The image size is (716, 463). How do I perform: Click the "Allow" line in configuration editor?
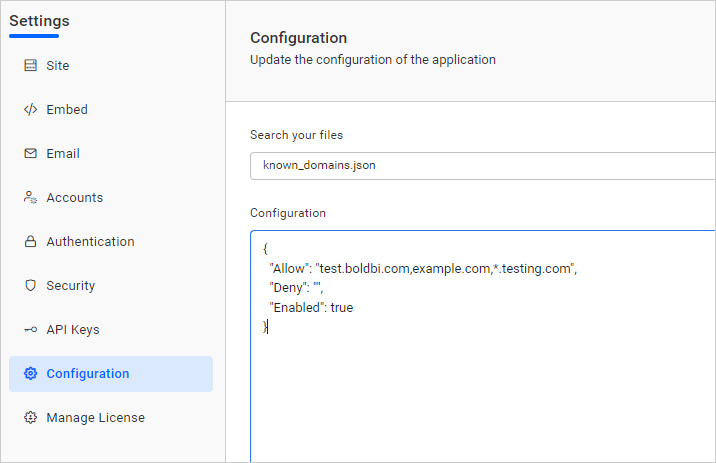[x=423, y=268]
